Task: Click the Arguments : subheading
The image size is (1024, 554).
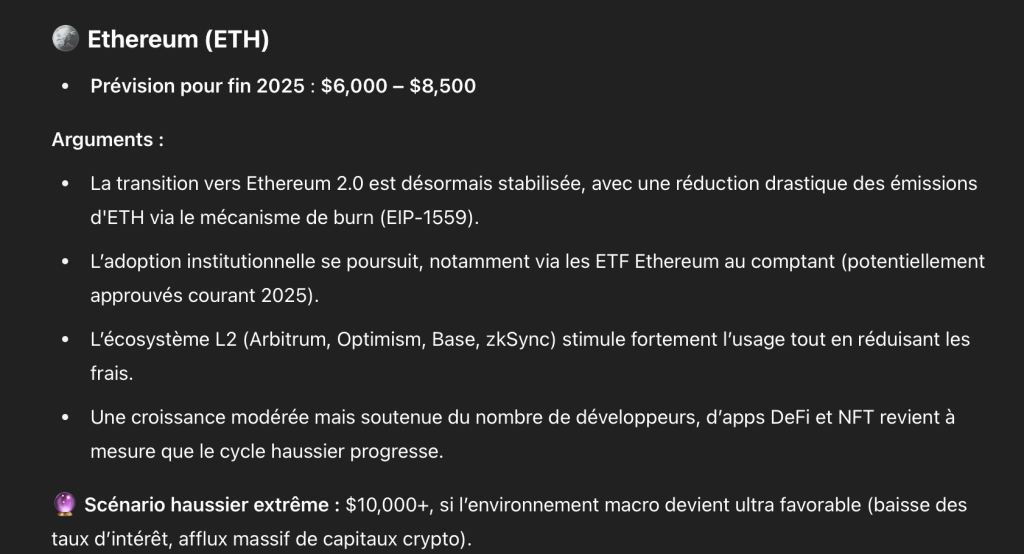Action: point(108,140)
